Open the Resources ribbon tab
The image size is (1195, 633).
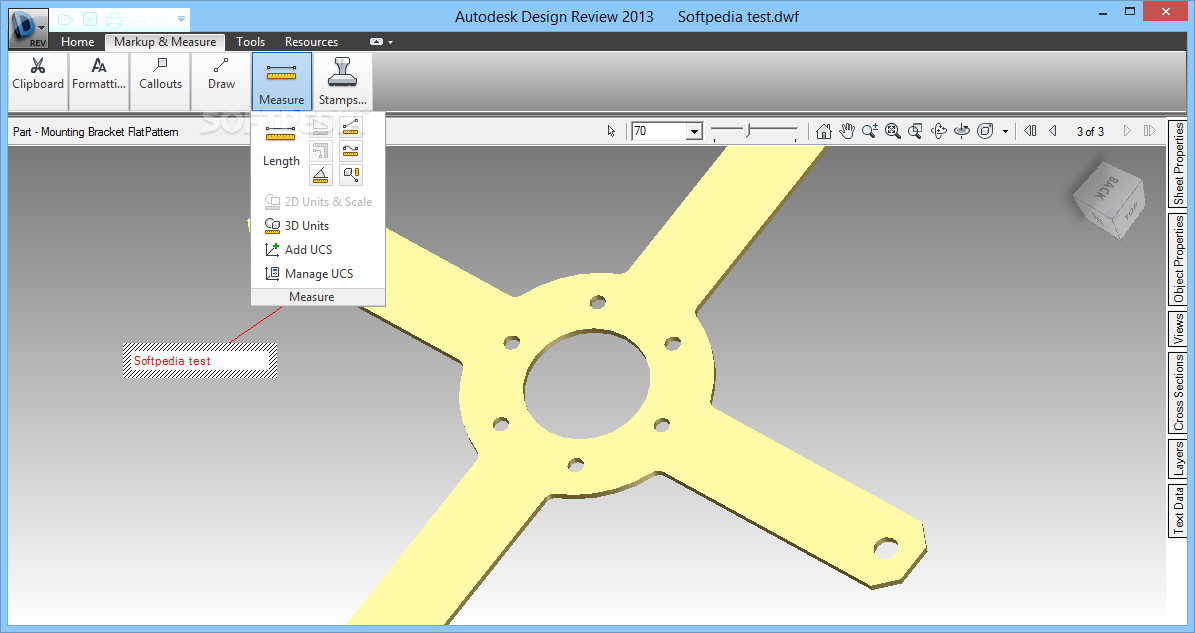point(311,42)
